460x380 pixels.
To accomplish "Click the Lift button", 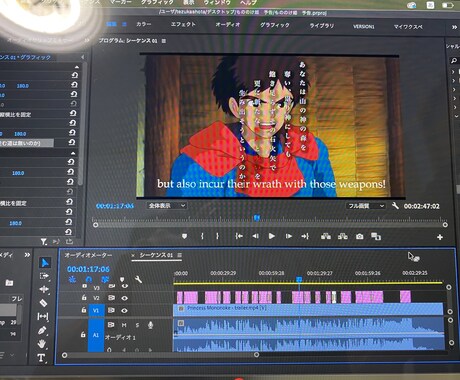I will click(326, 237).
